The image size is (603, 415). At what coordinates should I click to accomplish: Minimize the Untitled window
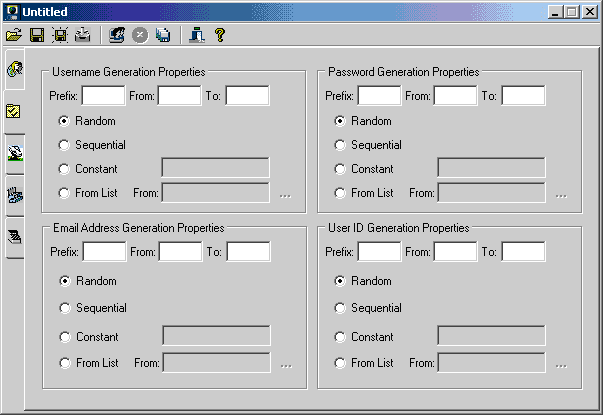click(555, 12)
